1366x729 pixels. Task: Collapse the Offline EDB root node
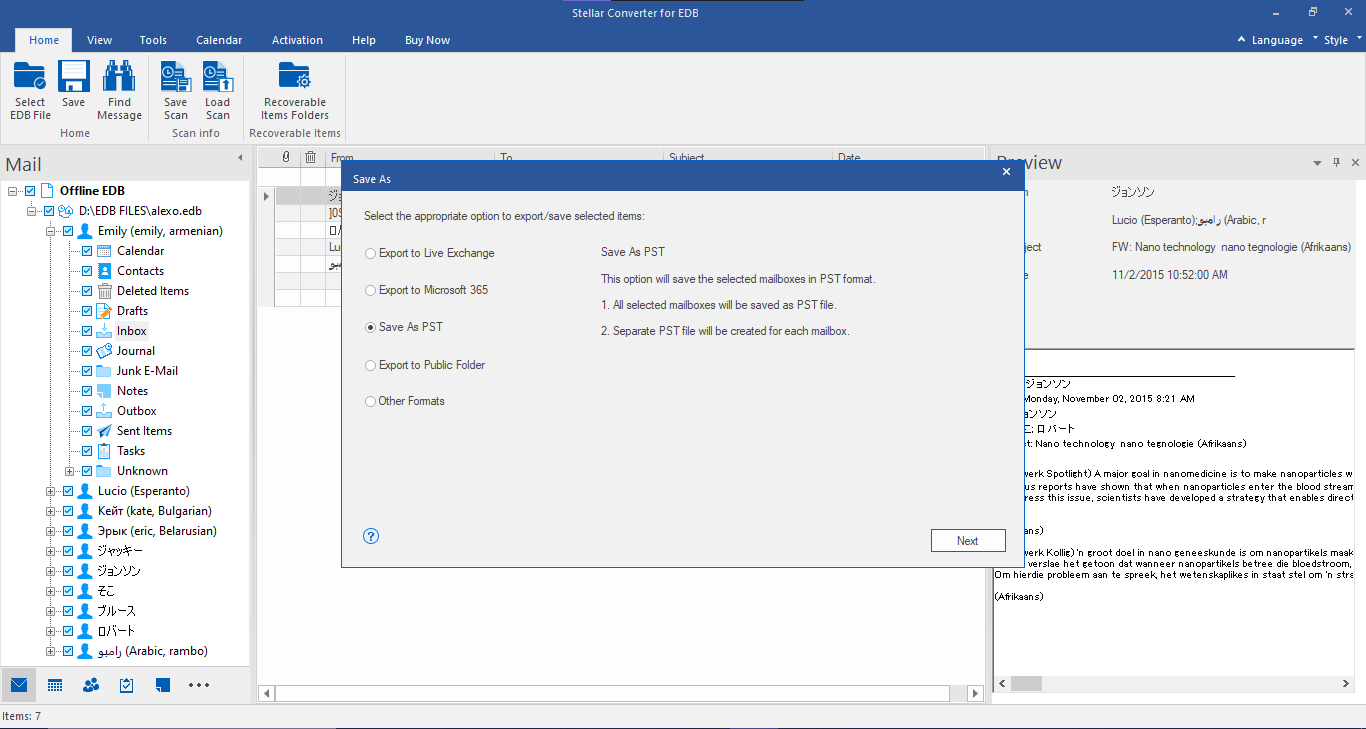click(x=13, y=191)
